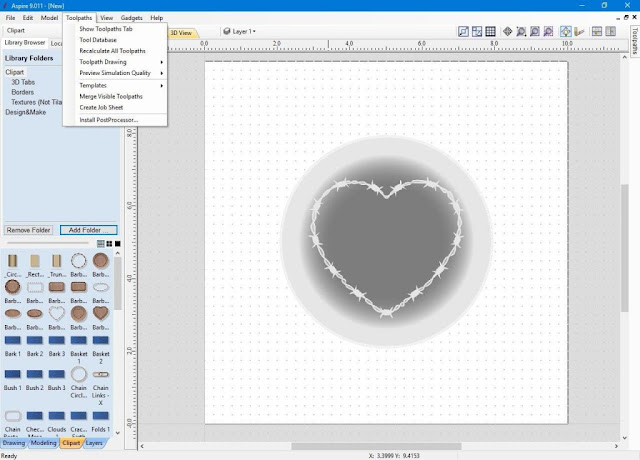Tile views horizontally using toolbar icon
This screenshot has height=460, width=640.
(x=597, y=31)
